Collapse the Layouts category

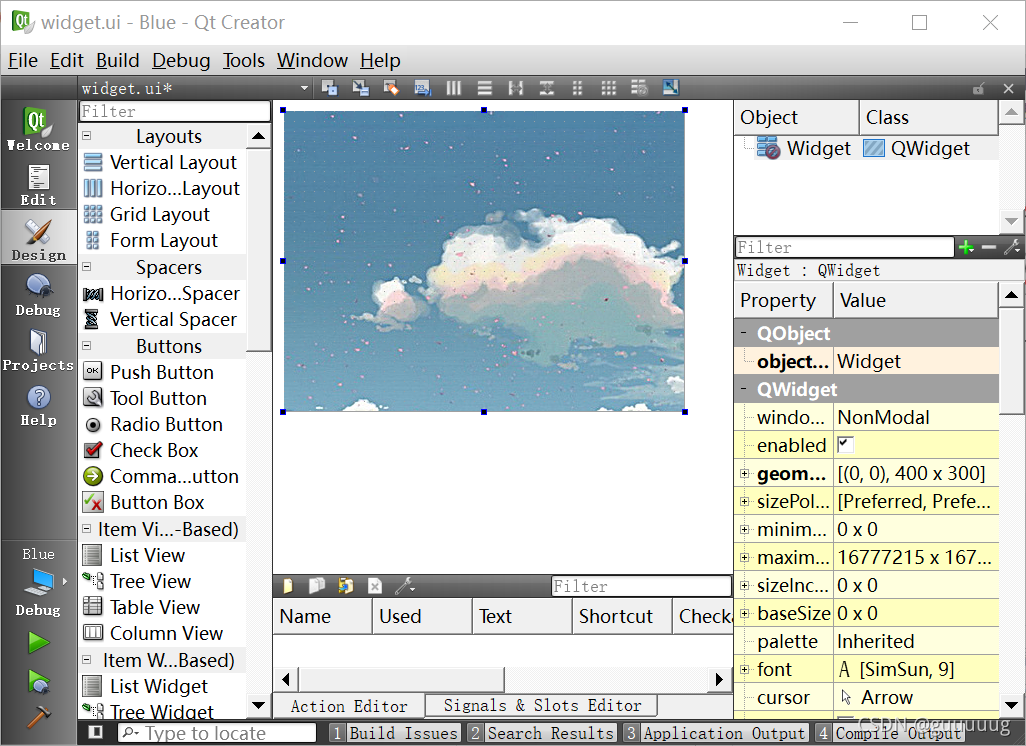[x=86, y=136]
